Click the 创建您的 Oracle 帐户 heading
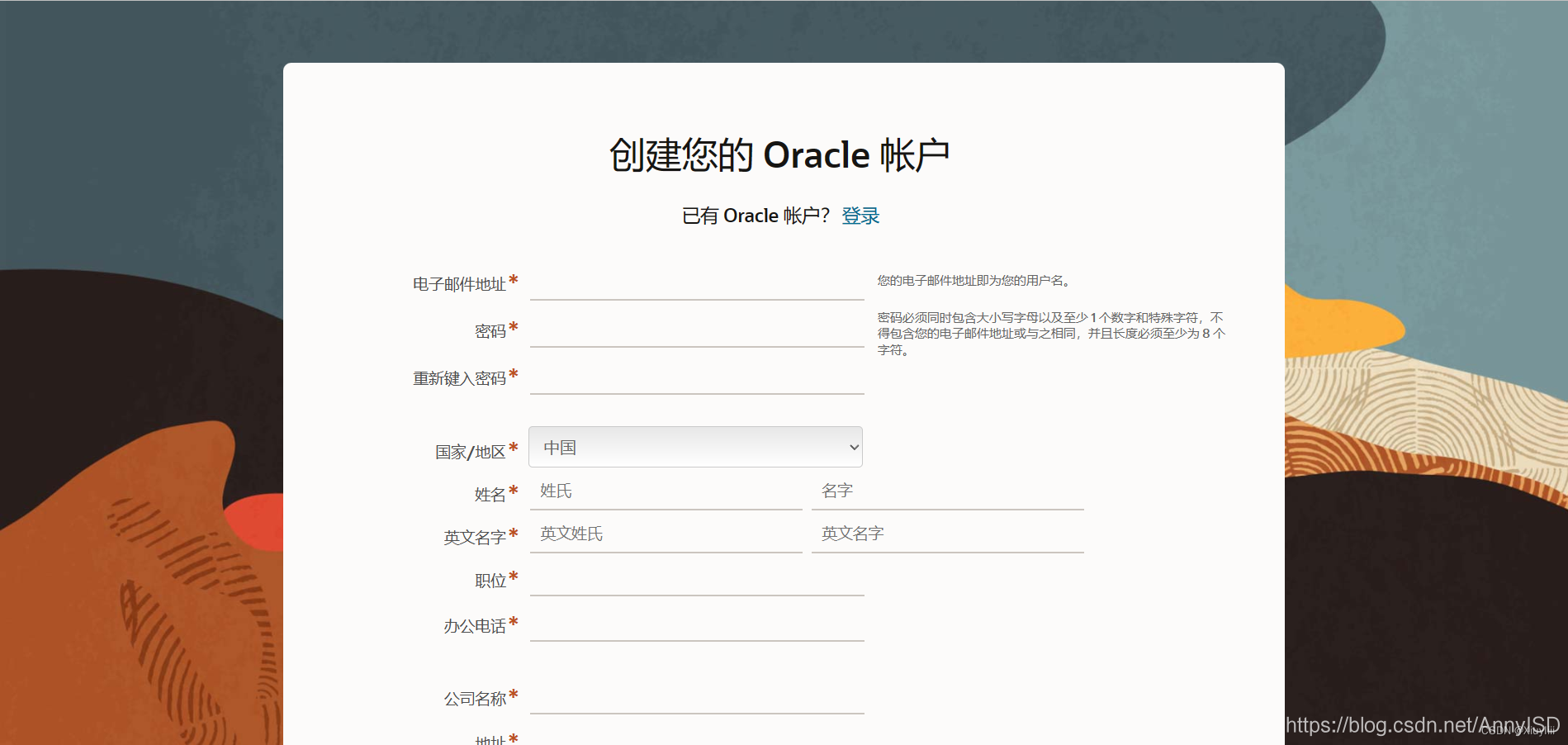Image resolution: width=1568 pixels, height=745 pixels. [779, 155]
